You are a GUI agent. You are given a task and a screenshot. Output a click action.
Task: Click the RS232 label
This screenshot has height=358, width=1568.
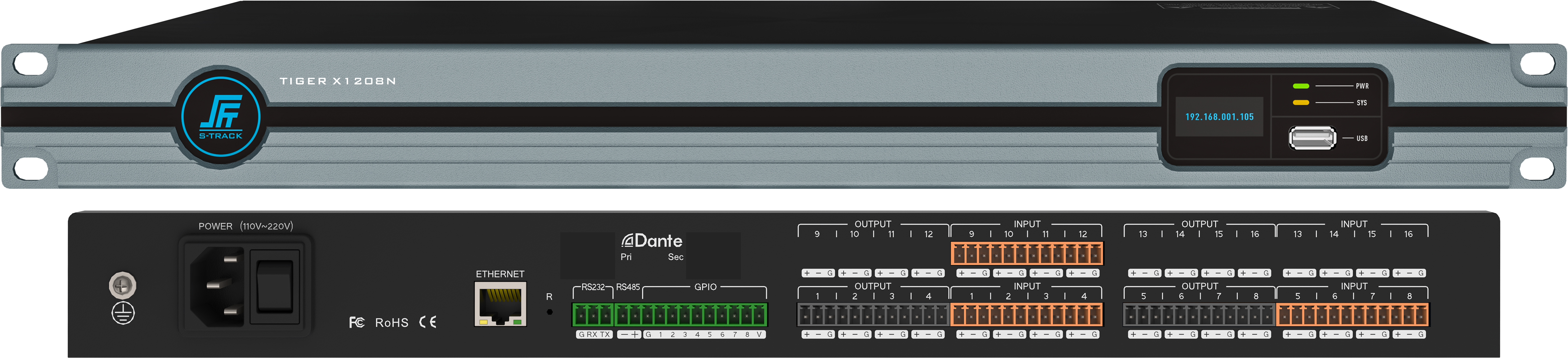coord(593,287)
